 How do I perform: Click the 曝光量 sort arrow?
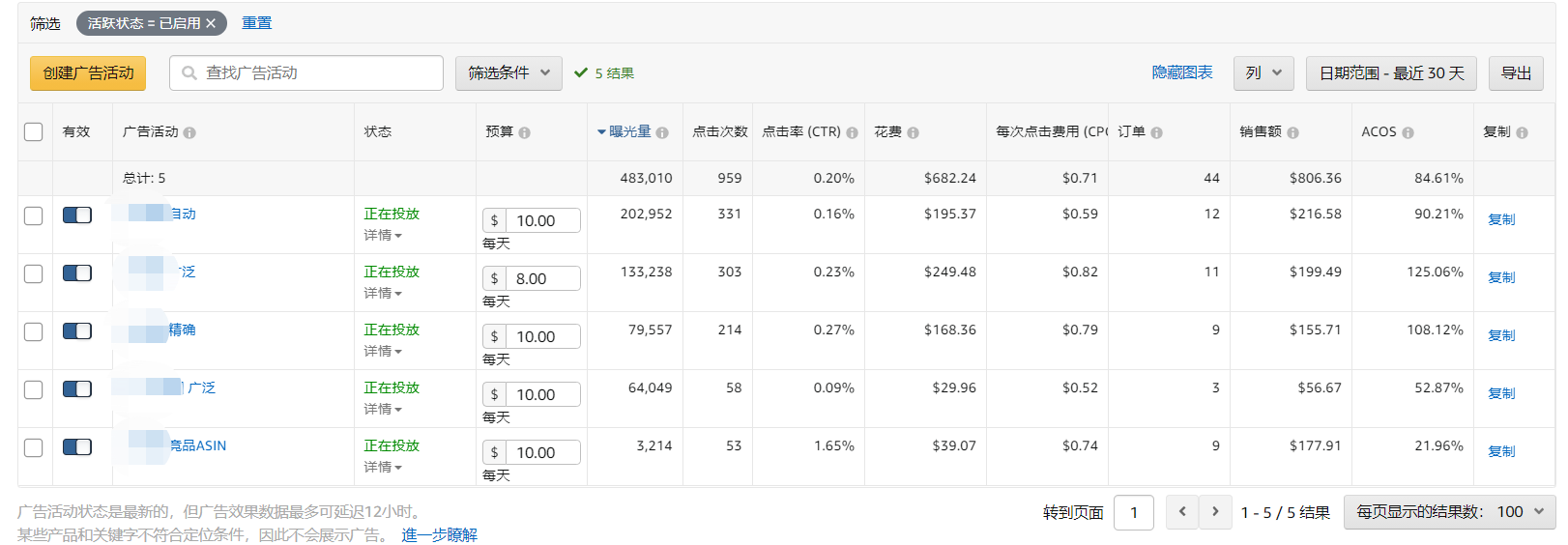[601, 132]
